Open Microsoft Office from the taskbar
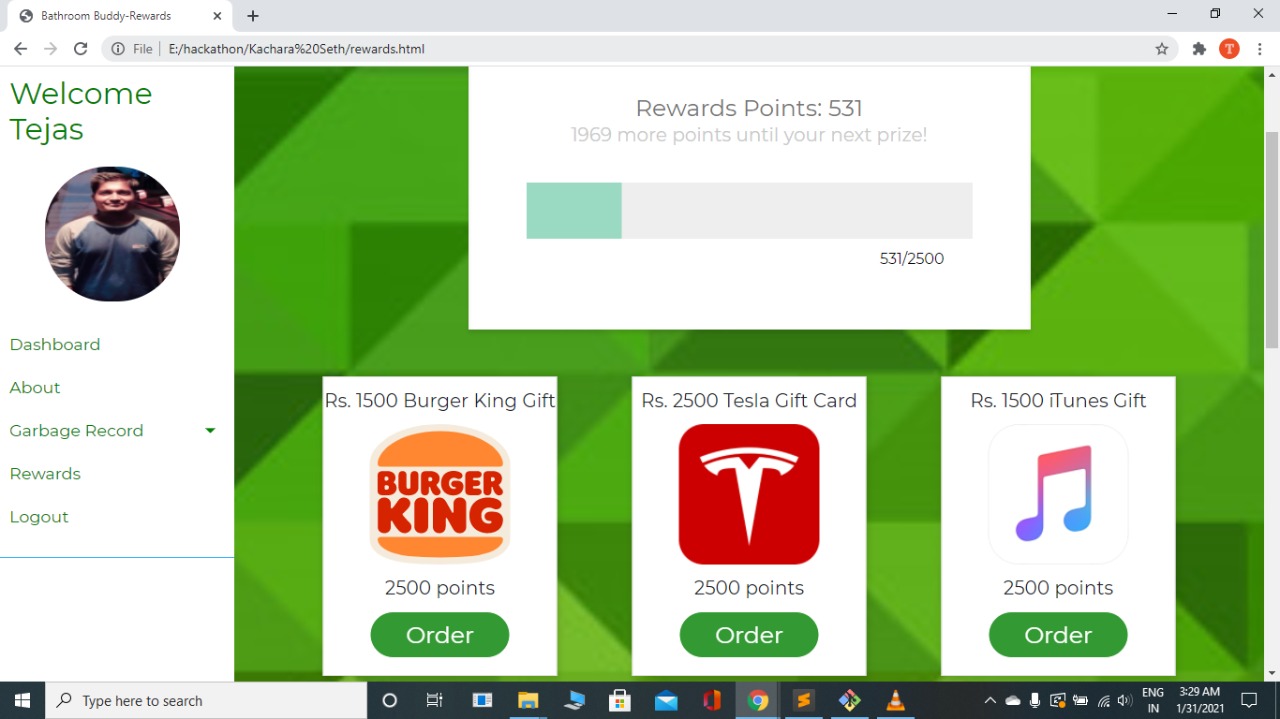 (712, 700)
